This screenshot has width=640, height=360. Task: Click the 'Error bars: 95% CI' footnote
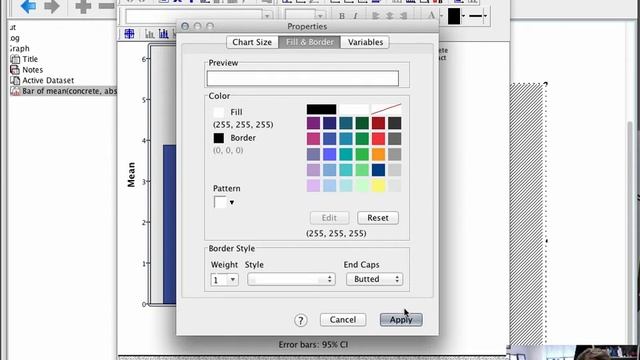pos(313,344)
